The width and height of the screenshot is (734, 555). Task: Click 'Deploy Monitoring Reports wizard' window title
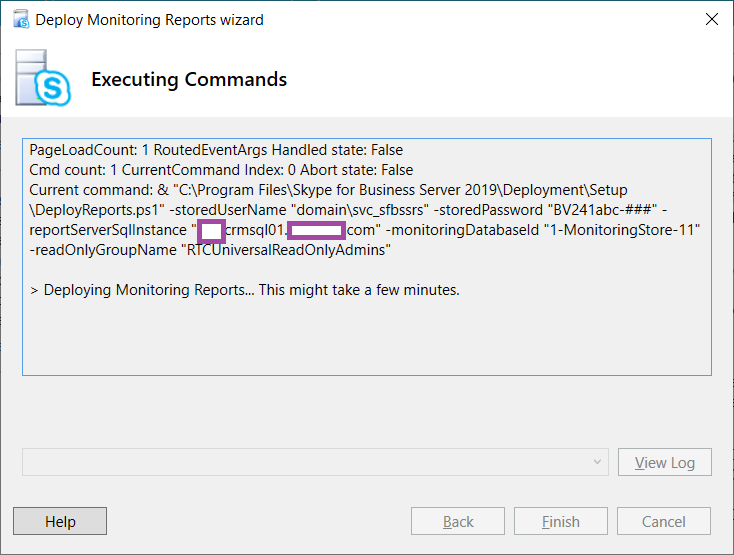pos(149,20)
